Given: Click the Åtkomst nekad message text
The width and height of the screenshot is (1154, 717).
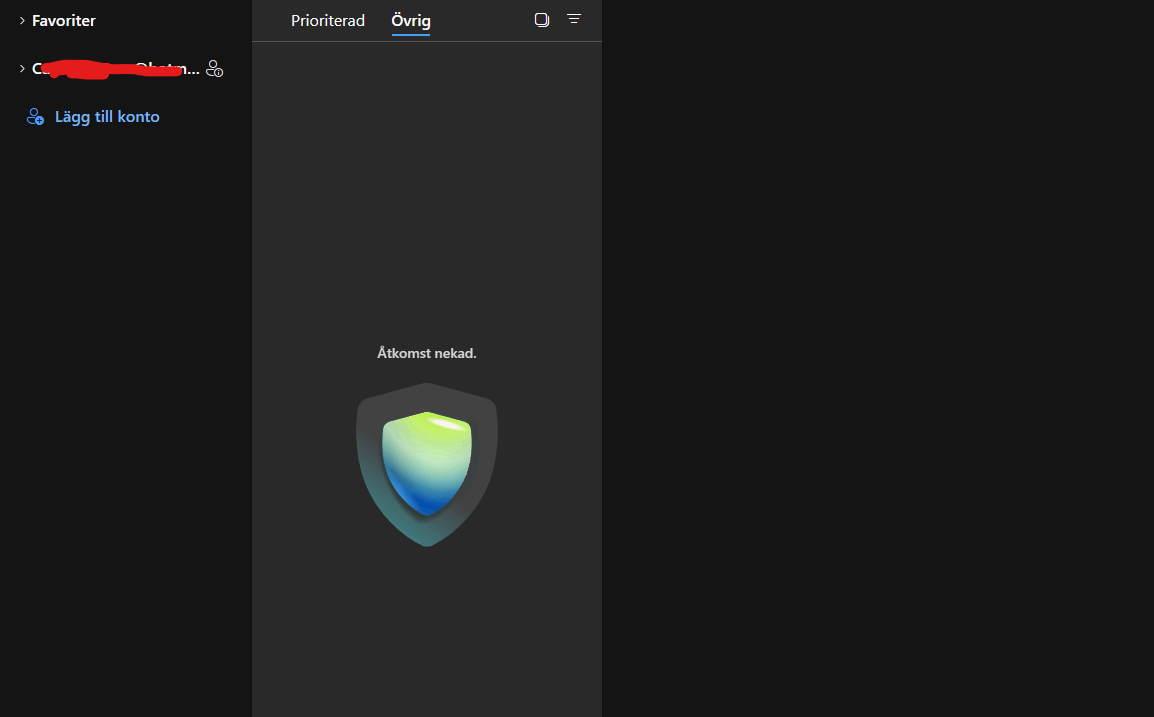Looking at the screenshot, I should click(427, 353).
